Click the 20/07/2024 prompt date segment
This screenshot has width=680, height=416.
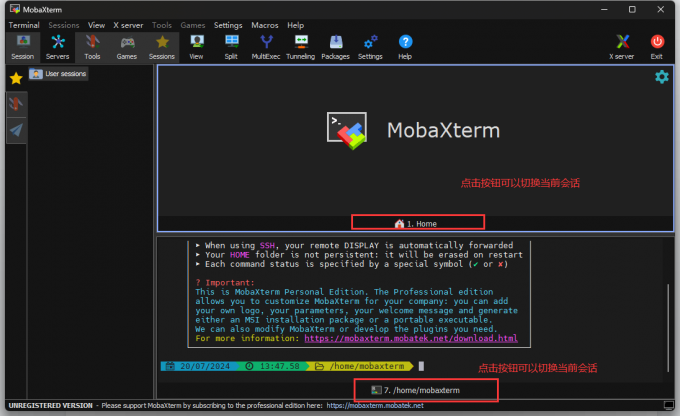pyautogui.click(x=200, y=366)
